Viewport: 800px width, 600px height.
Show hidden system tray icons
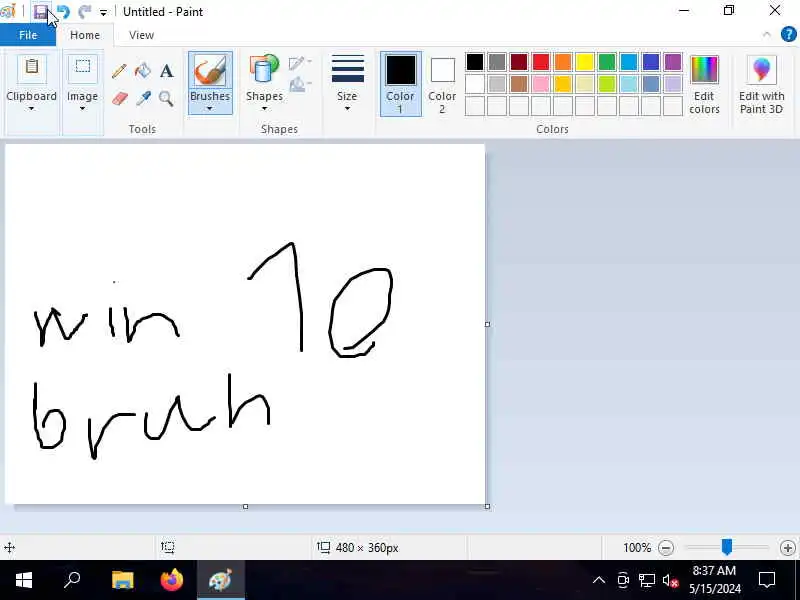point(599,580)
